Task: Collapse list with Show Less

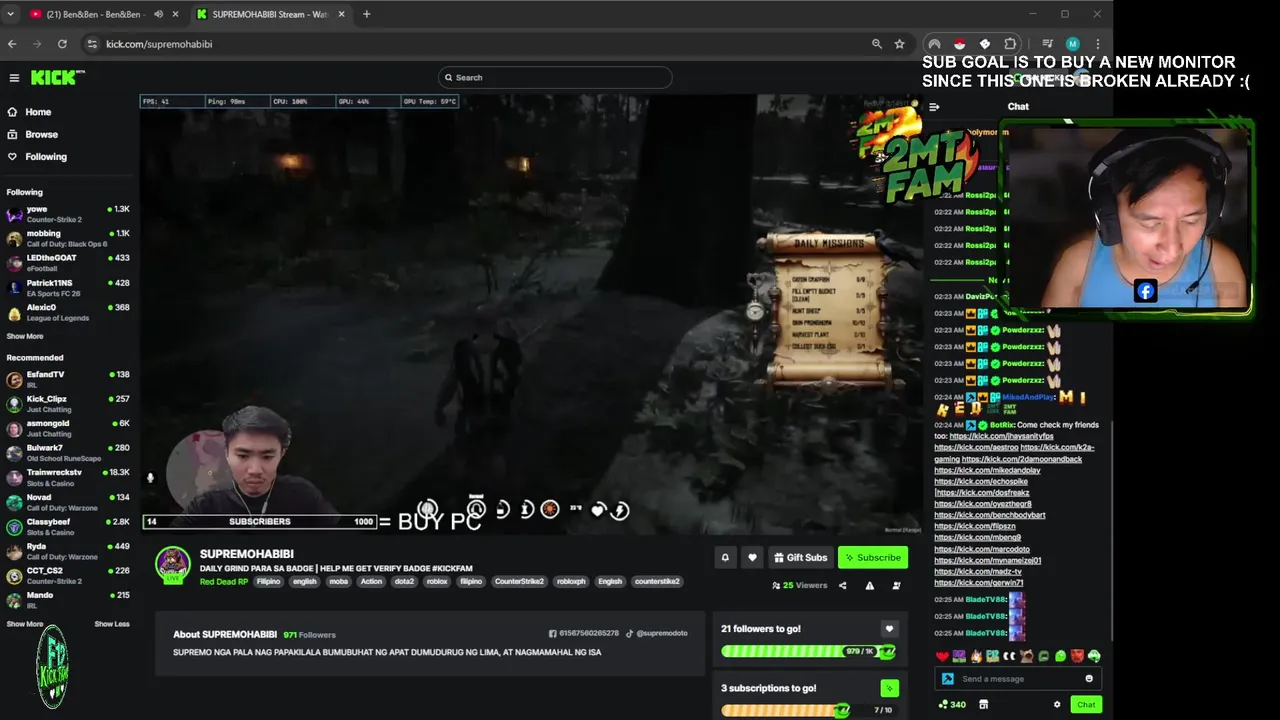Action: pyautogui.click(x=112, y=624)
